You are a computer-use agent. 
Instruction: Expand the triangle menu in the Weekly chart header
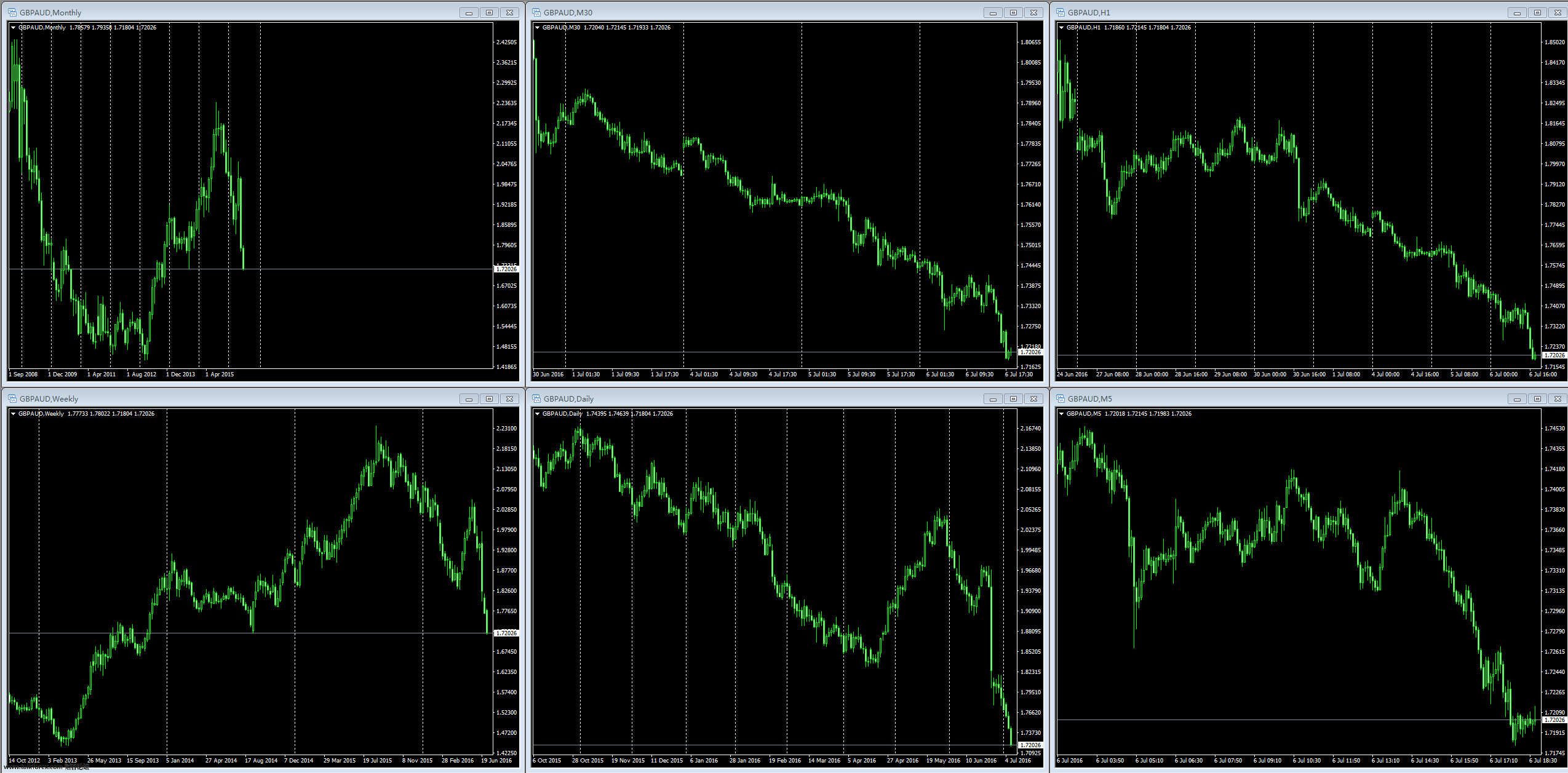[14, 414]
